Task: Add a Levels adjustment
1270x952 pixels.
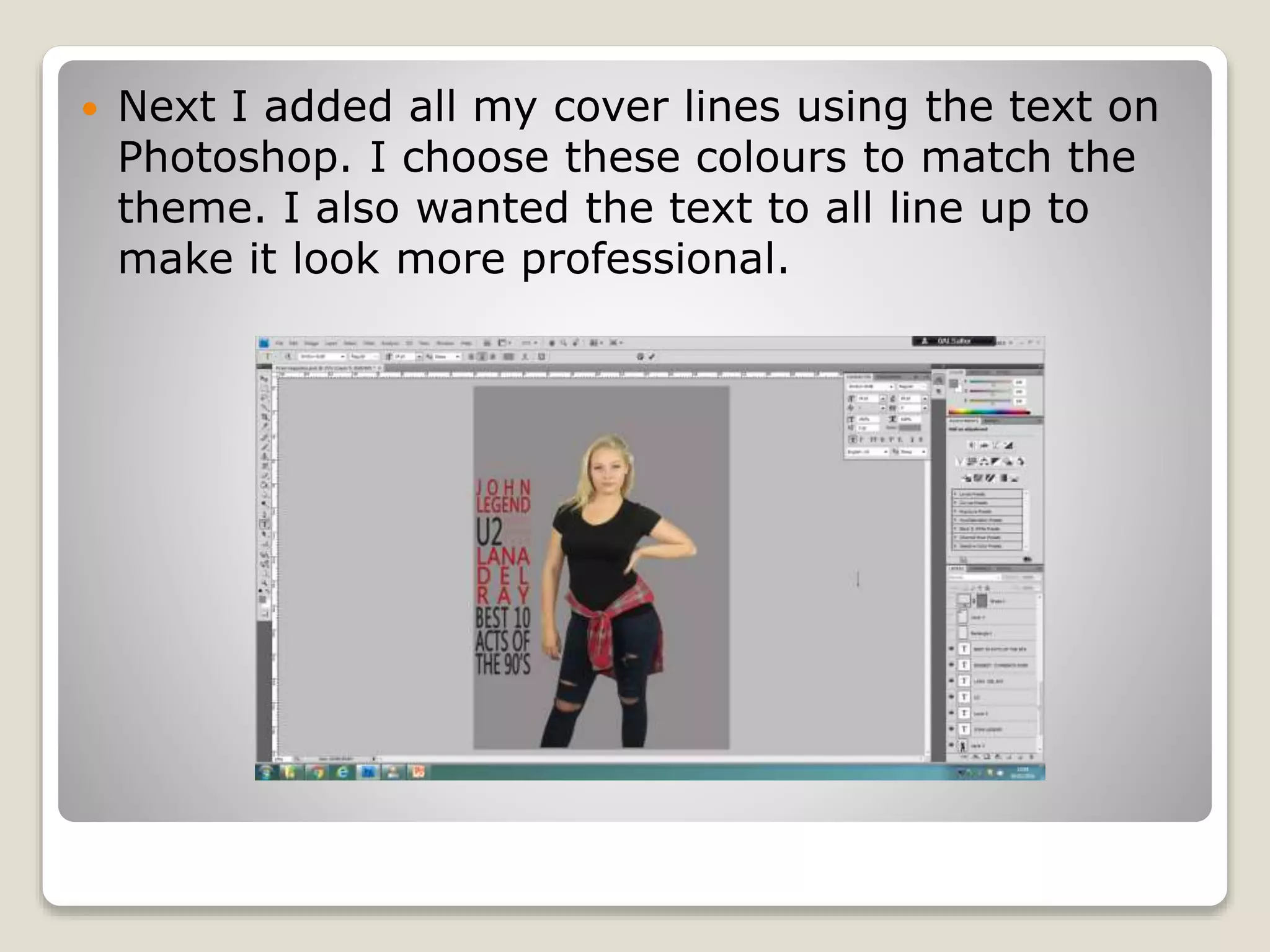Action: (x=984, y=445)
